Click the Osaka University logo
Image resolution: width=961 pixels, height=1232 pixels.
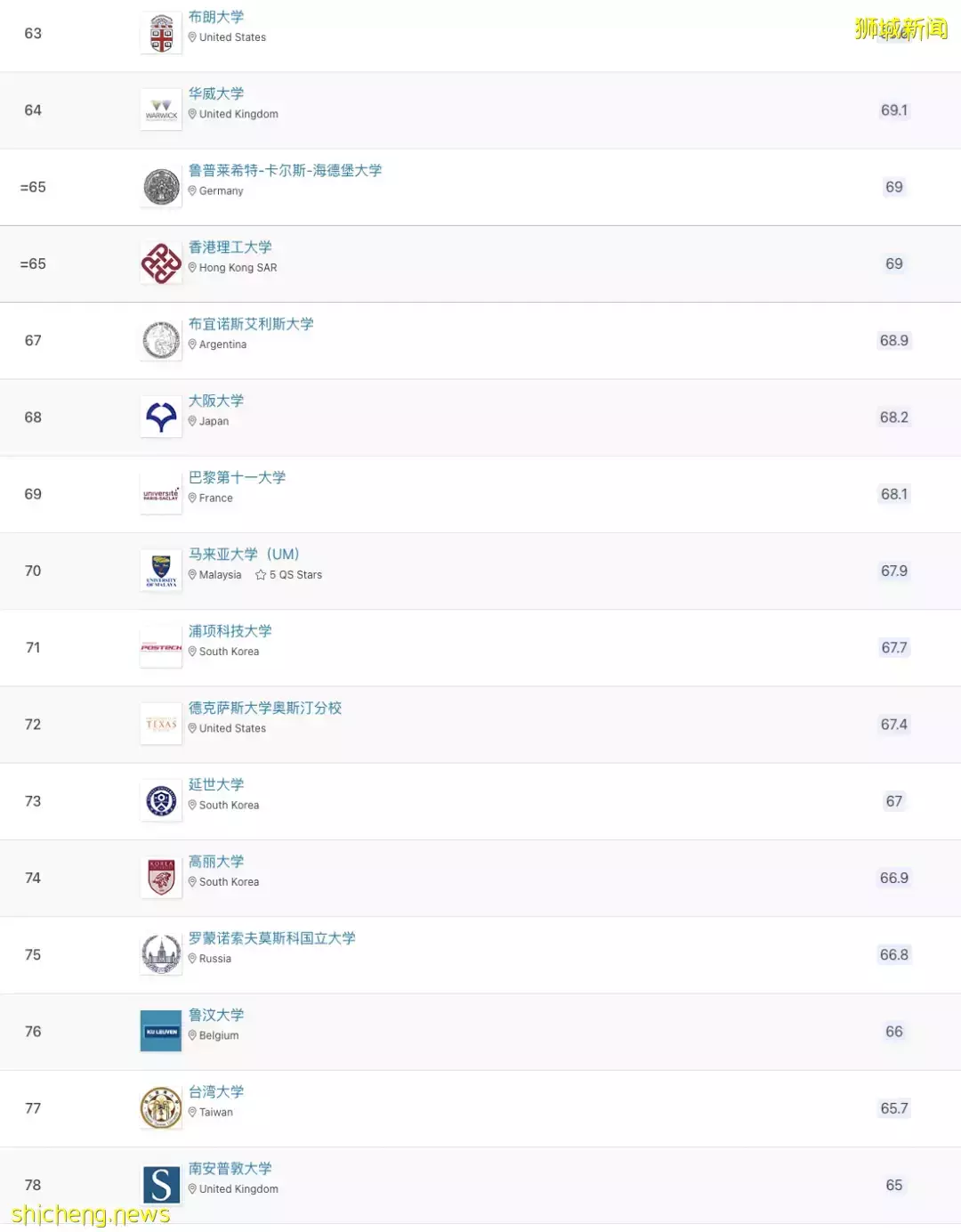click(x=160, y=416)
